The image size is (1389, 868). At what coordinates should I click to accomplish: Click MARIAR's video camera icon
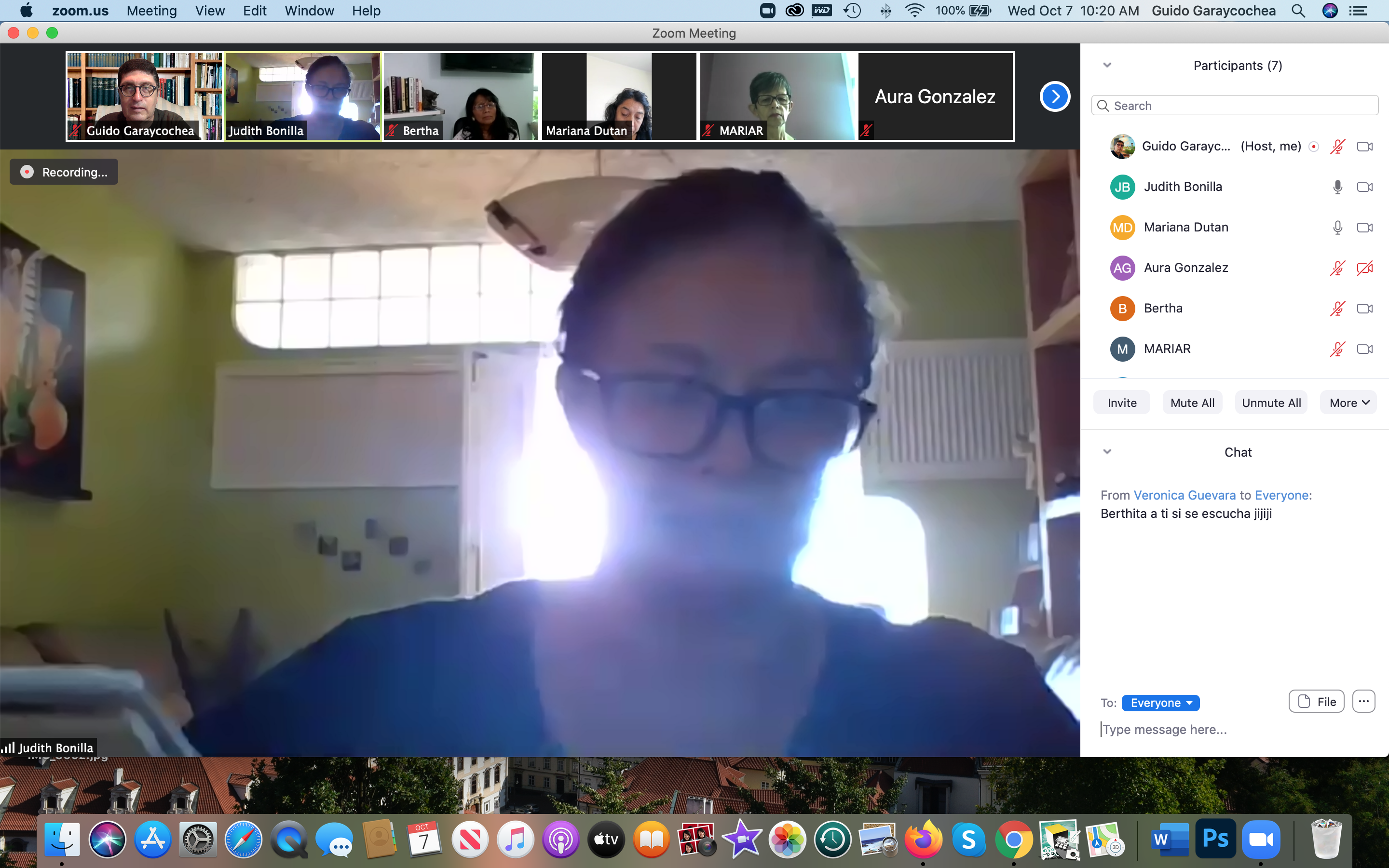coord(1364,349)
